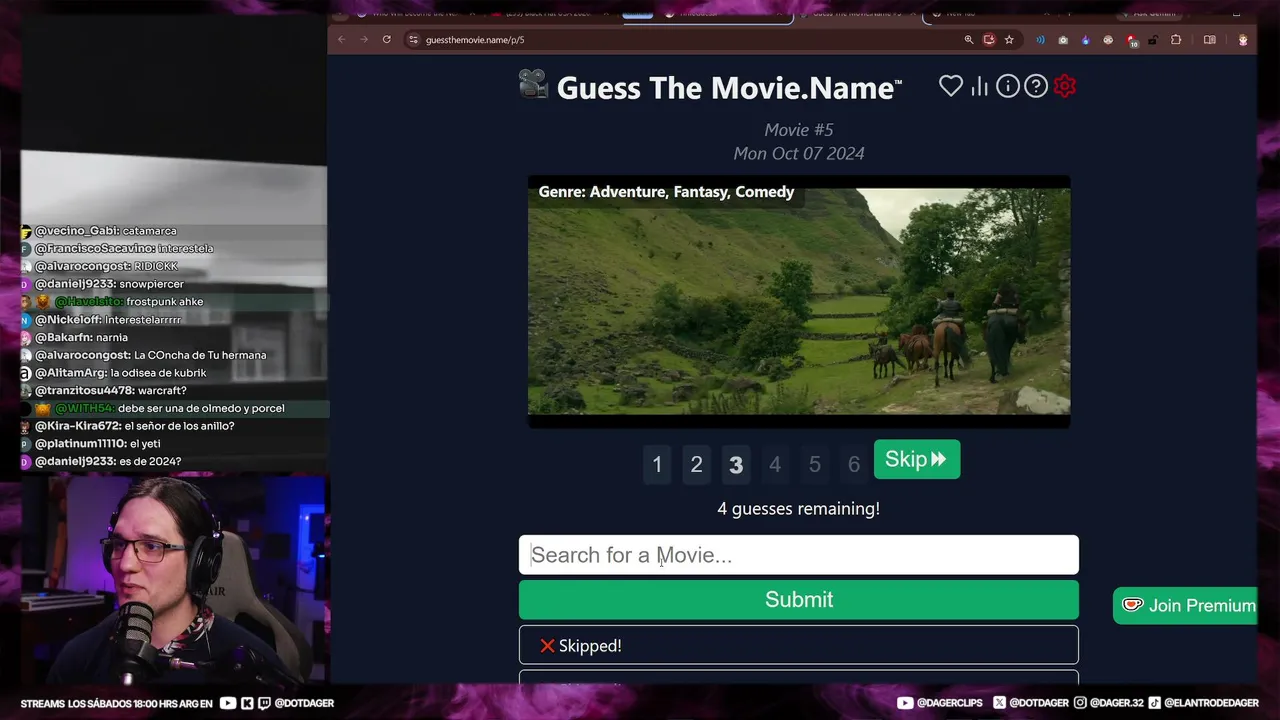1280x720 pixels.
Task: Show screenshot number 1
Action: click(657, 464)
